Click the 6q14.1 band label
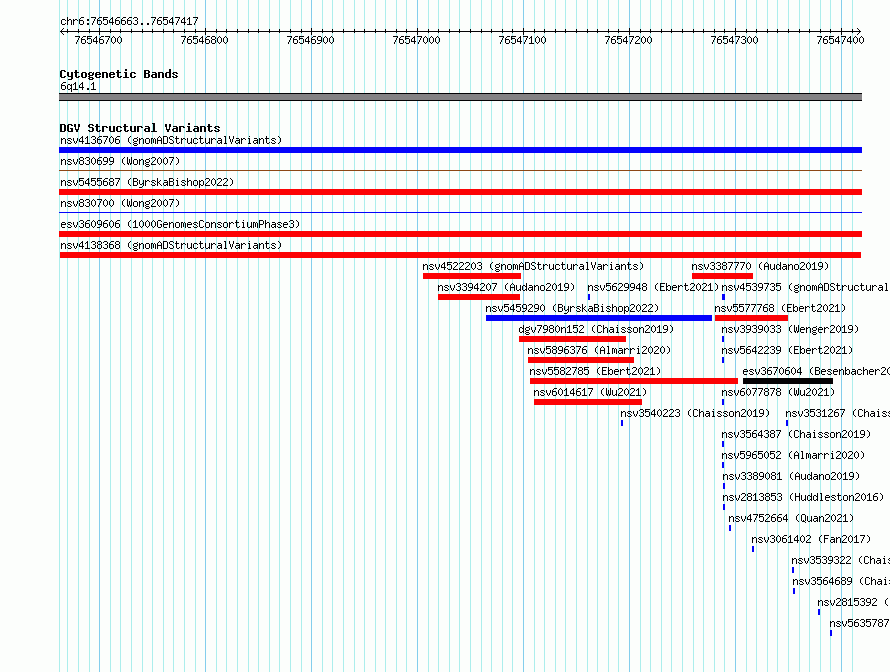 pos(78,86)
